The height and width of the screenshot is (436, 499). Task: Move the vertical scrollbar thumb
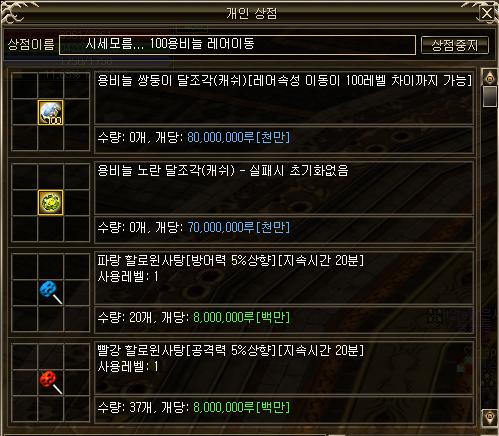[490, 97]
